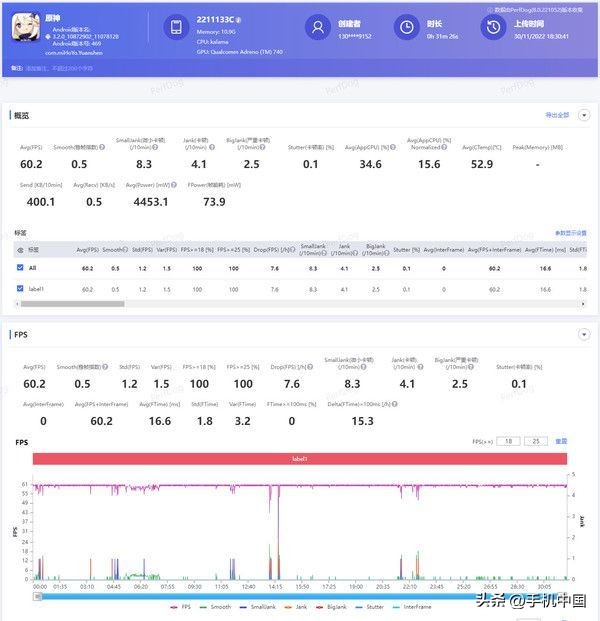Click the upload time cloud icon
600x621 pixels.
(497, 28)
